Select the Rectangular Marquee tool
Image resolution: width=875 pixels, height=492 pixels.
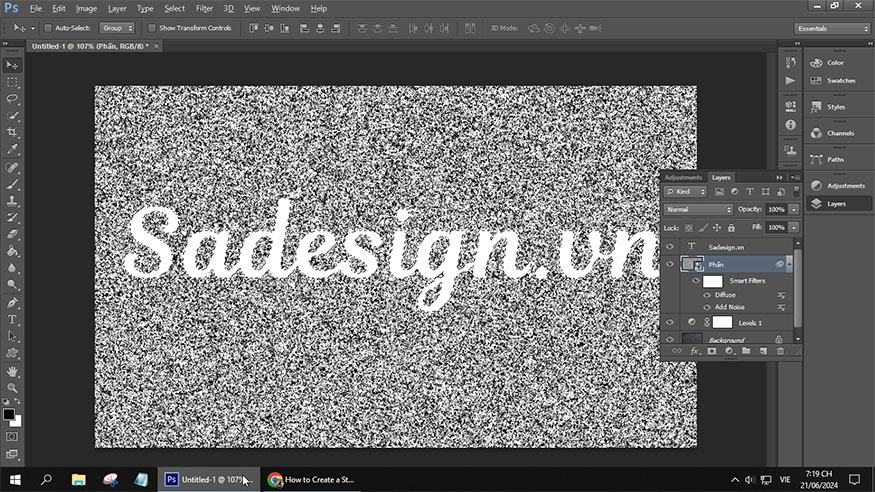[12, 82]
